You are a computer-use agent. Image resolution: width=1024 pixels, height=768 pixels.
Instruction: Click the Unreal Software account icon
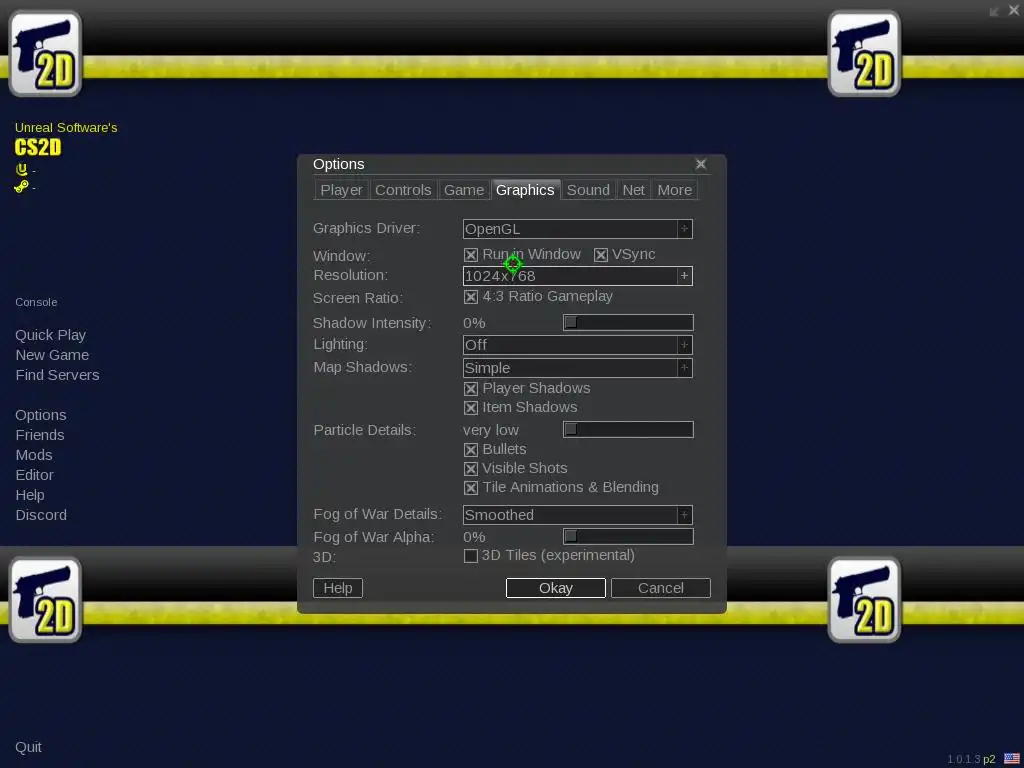[22, 170]
